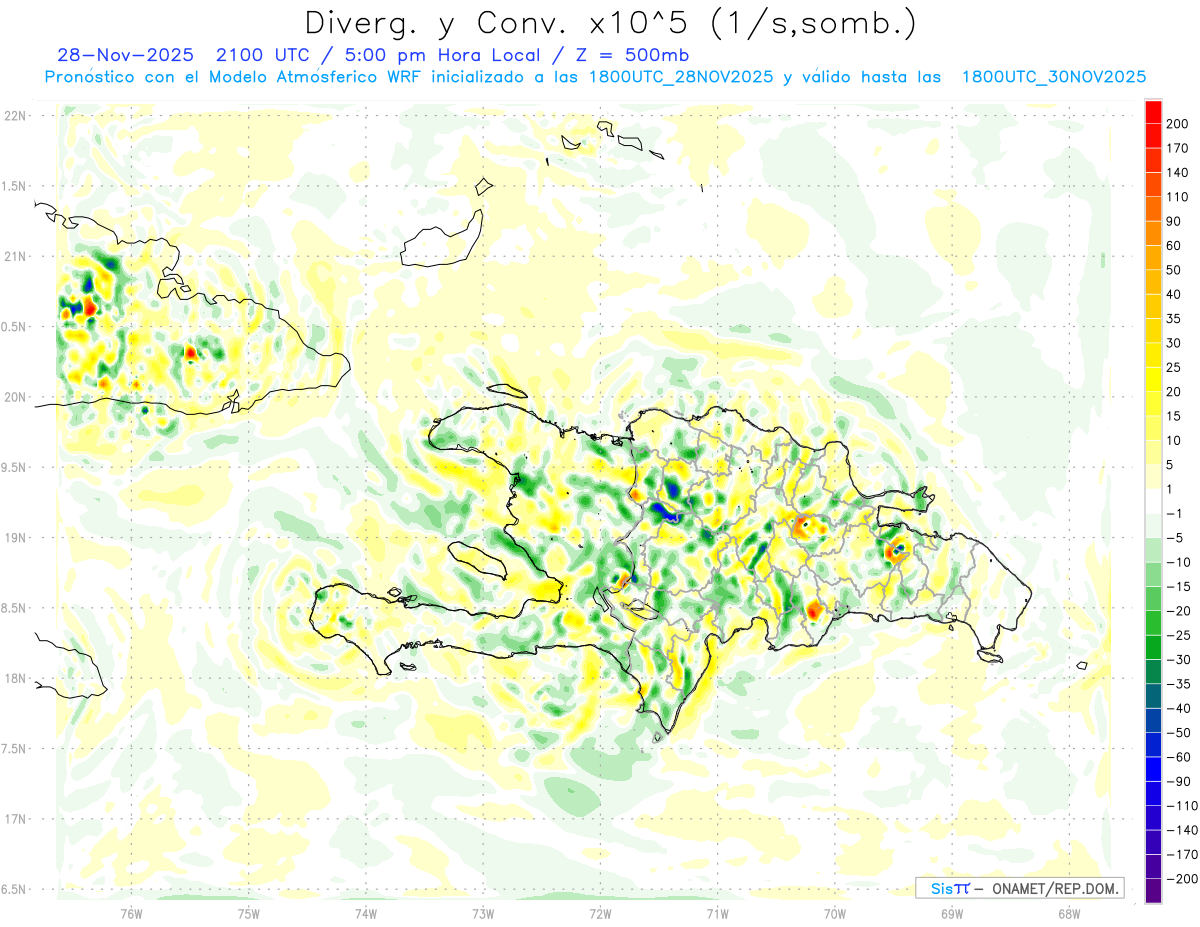This screenshot has width=1200, height=927.
Task: Click the latitude label '0.5N'
Action: point(14,327)
